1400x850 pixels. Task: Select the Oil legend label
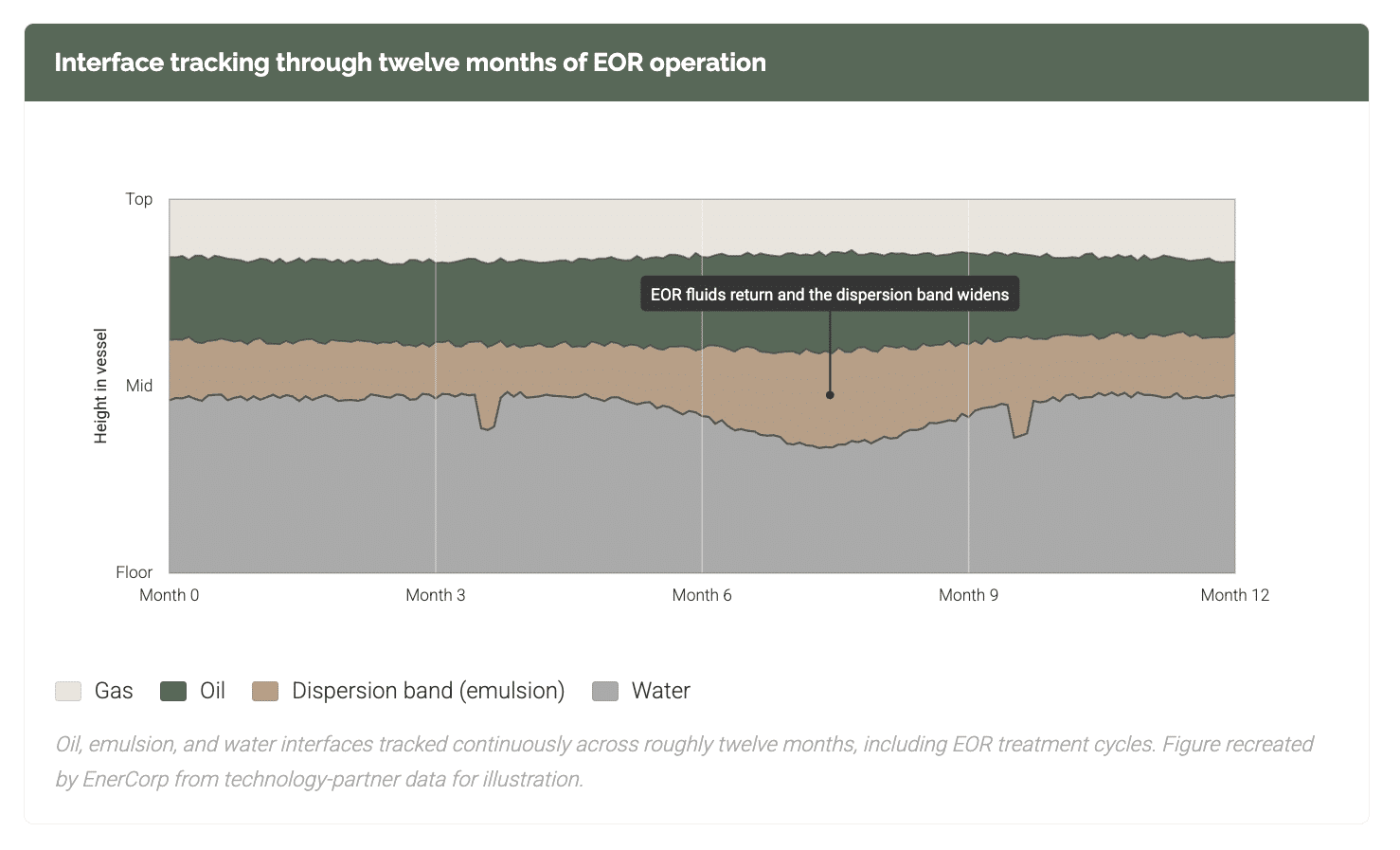[x=212, y=691]
